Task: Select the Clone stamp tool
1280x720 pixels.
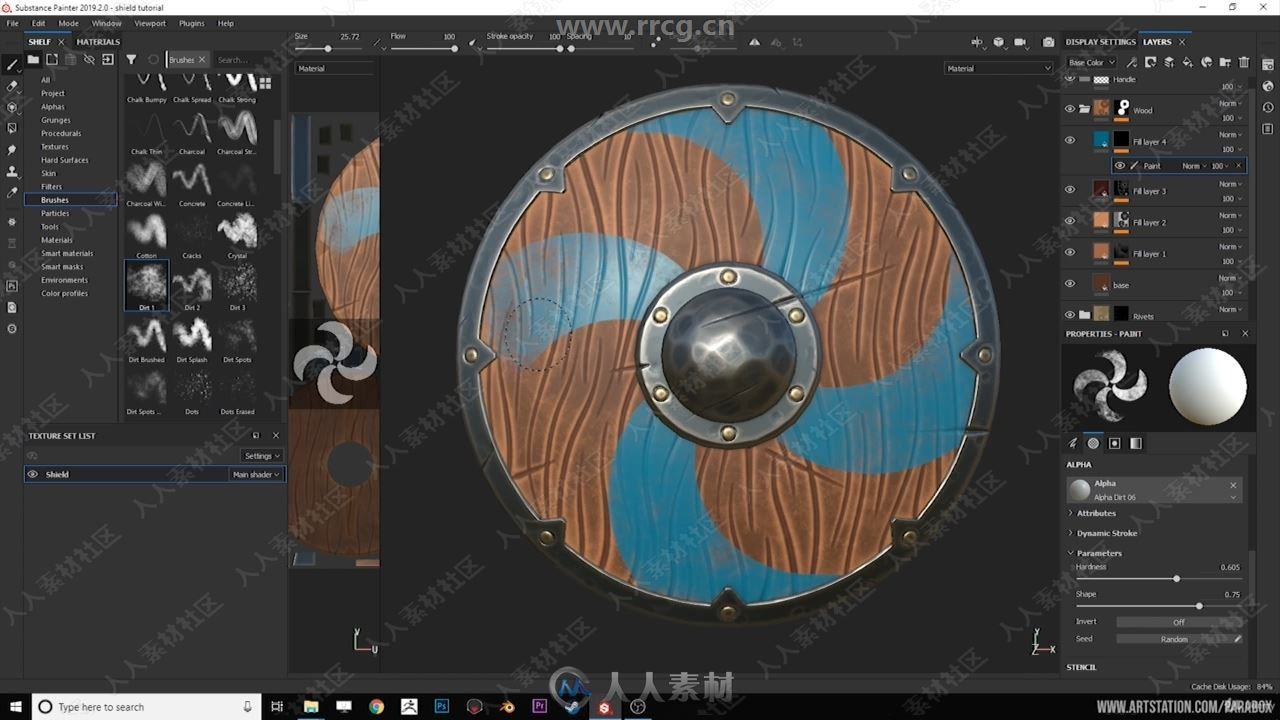Action: pyautogui.click(x=12, y=170)
